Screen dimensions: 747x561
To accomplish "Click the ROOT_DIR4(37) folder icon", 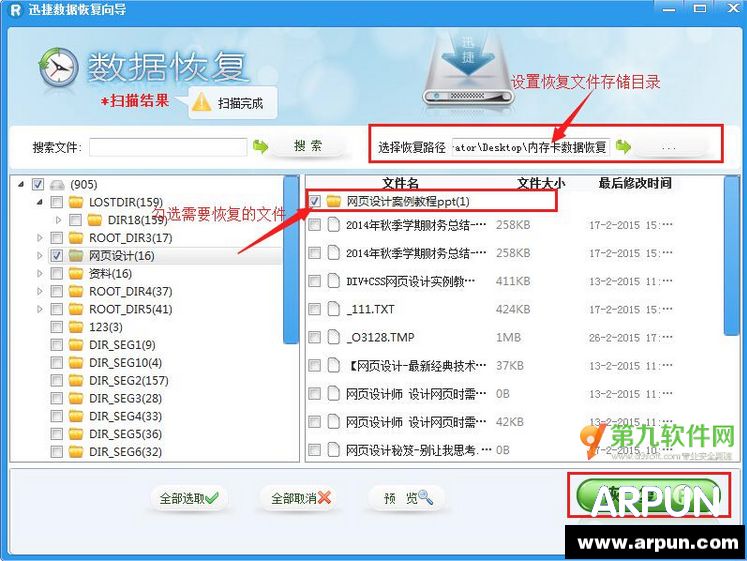I will click(x=76, y=291).
